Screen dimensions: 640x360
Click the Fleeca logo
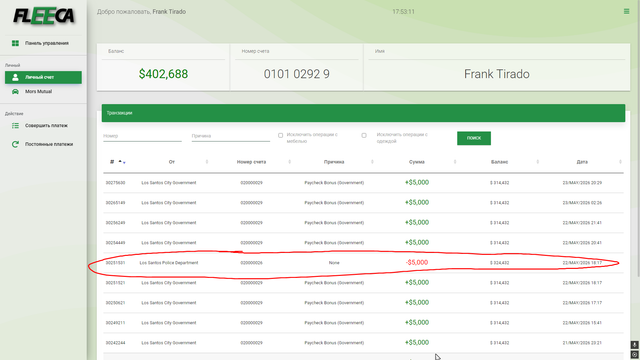44,16
